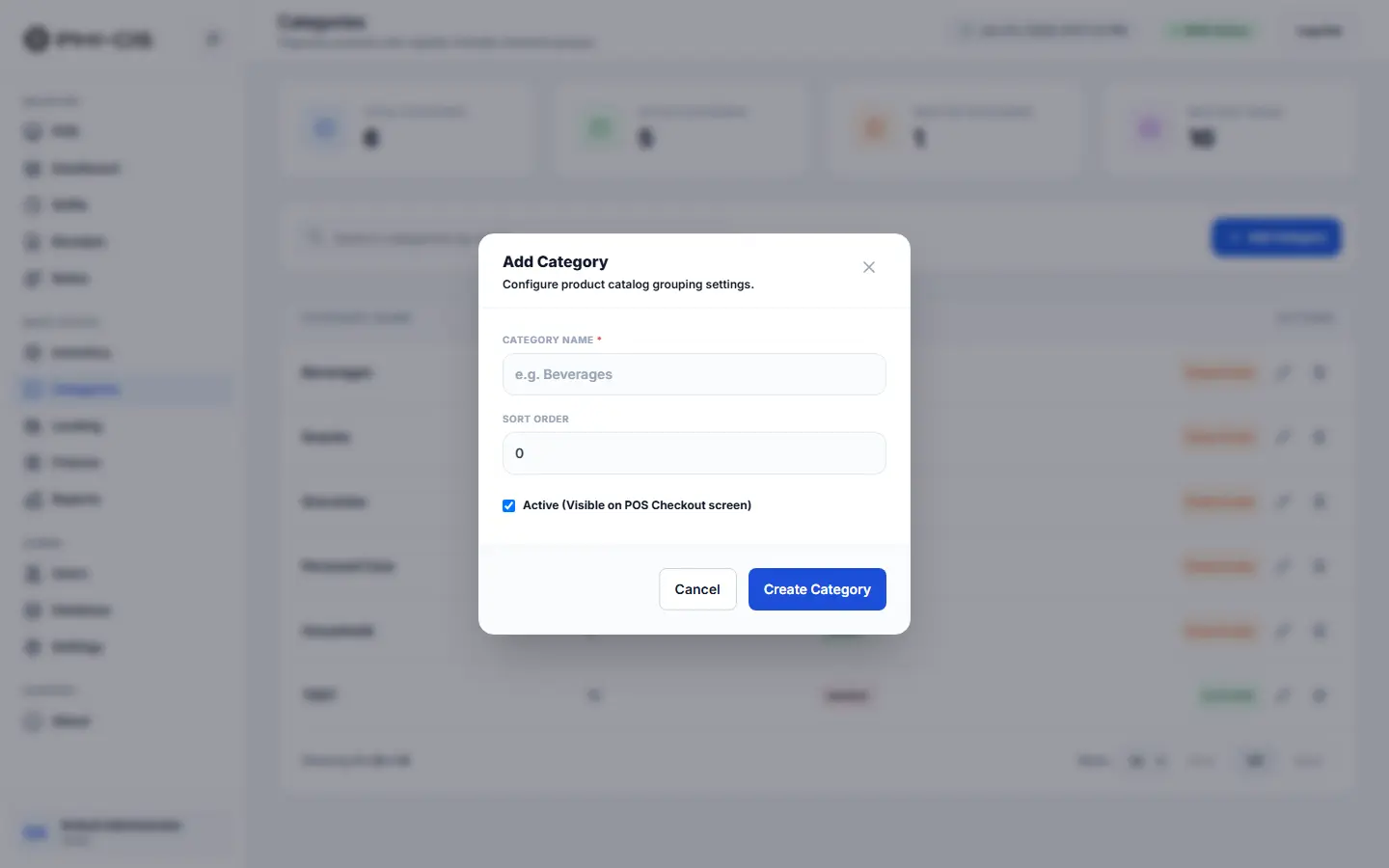Click the blue Add Category button behind the dialog
Screen dimensions: 1389x868
1276,237
